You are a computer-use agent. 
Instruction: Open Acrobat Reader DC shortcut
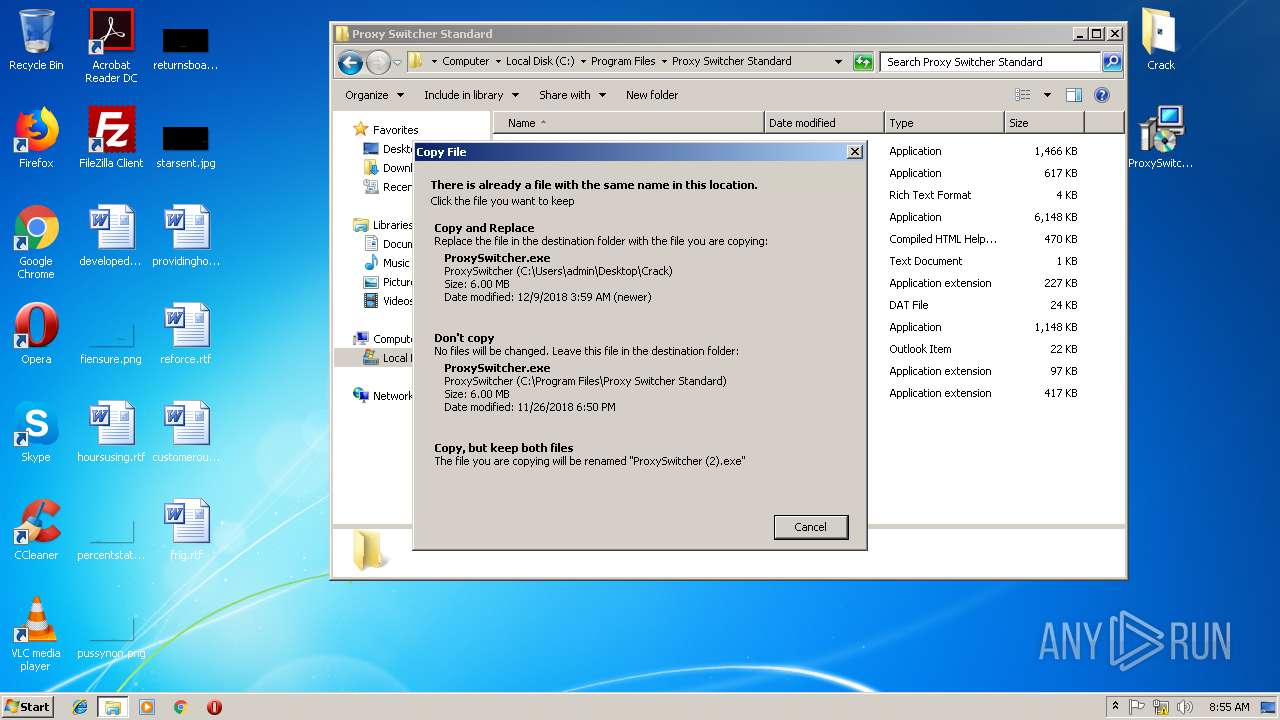[x=111, y=46]
